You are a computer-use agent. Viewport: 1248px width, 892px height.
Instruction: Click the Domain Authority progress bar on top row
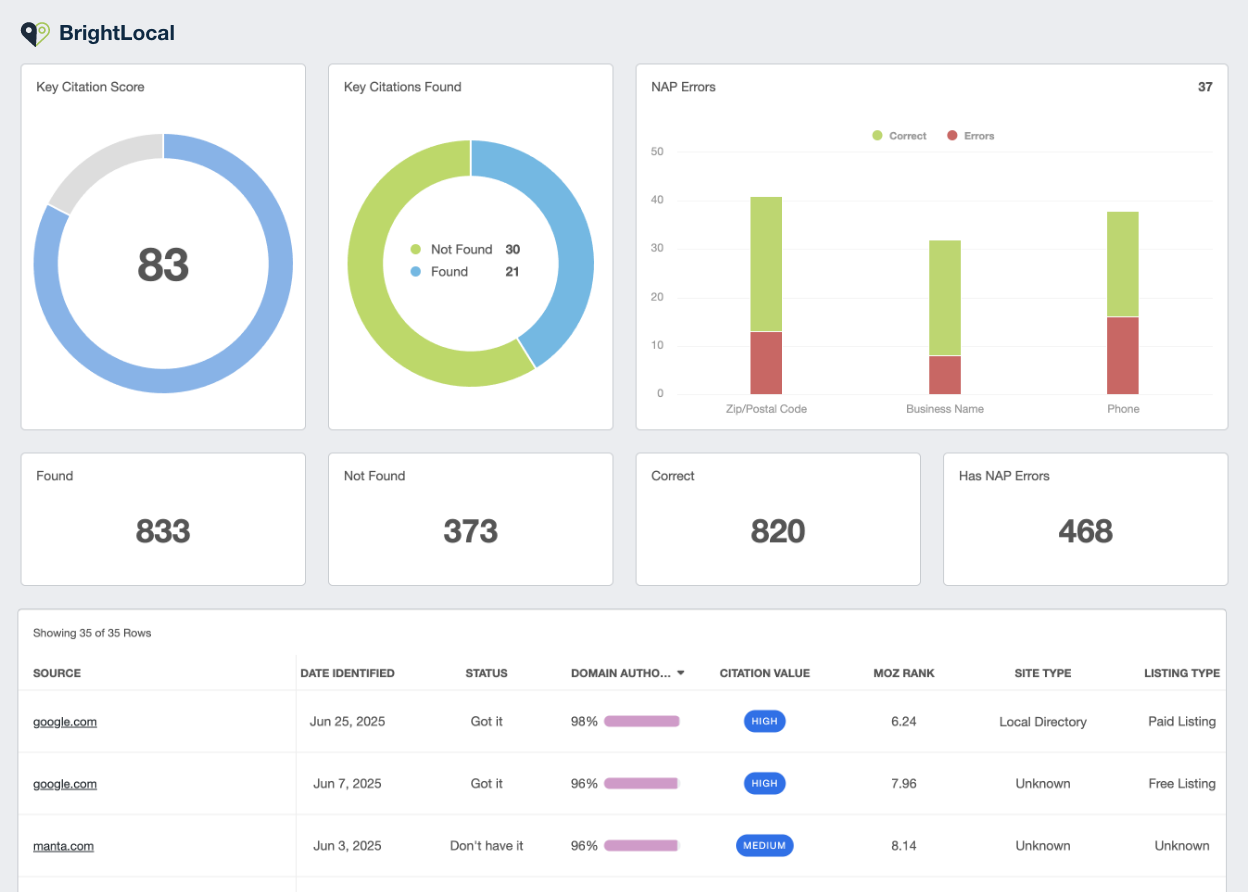(641, 721)
